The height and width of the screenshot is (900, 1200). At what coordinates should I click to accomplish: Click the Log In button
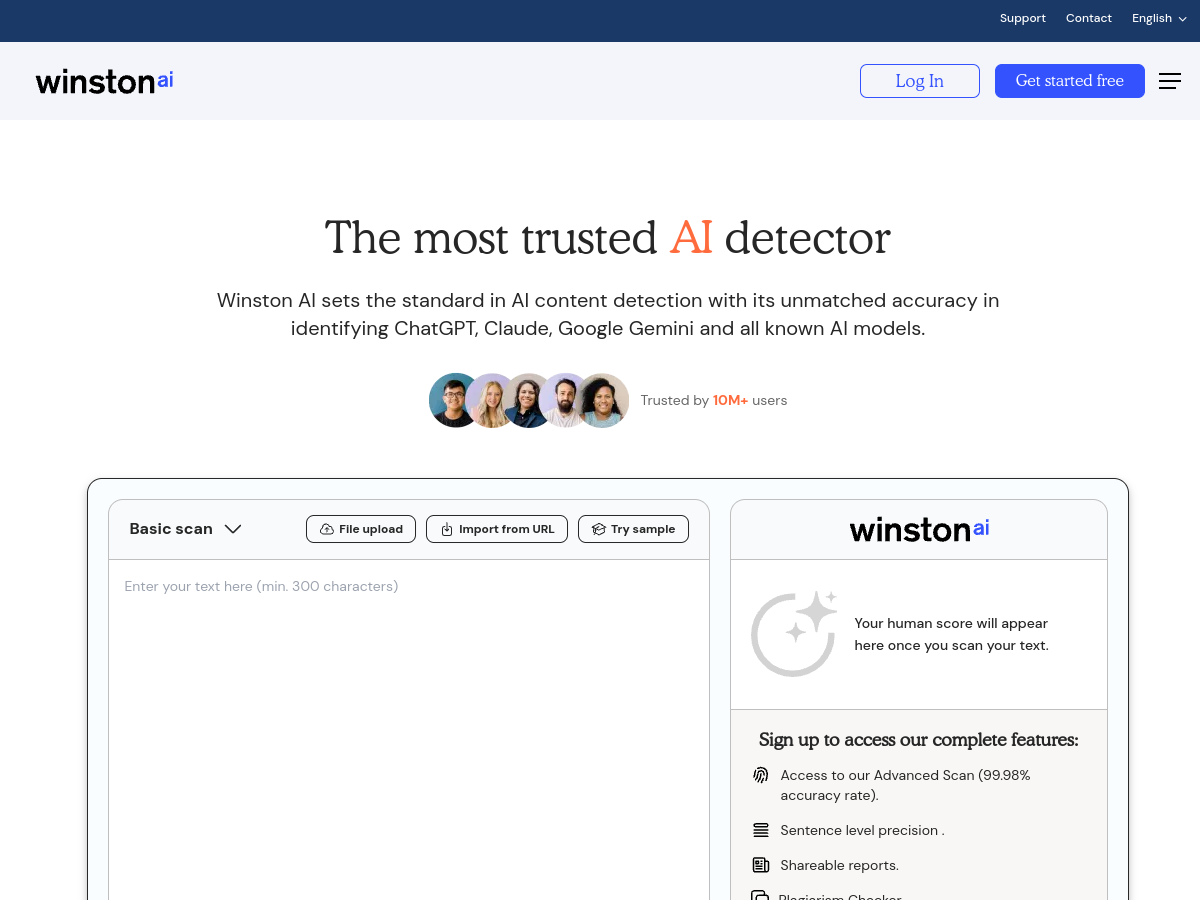tap(919, 81)
